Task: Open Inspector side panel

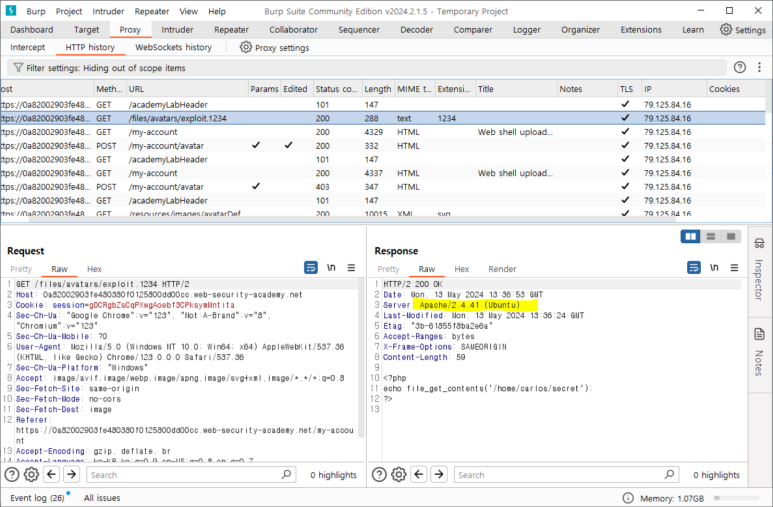Action: pyautogui.click(x=759, y=269)
